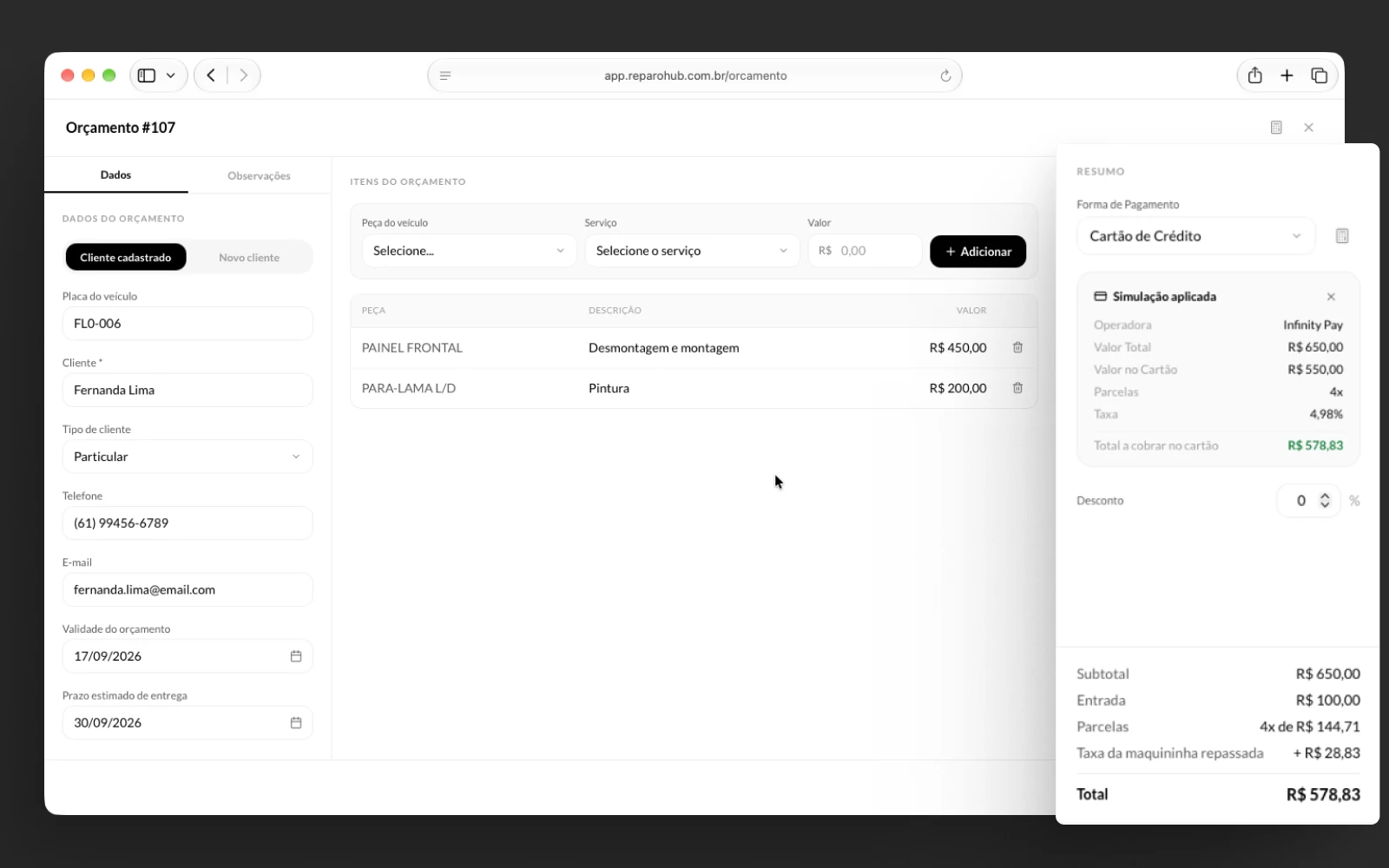Screen dimensions: 1389x868
Task: Open calendar for Validade do orçamento
Action: click(296, 656)
